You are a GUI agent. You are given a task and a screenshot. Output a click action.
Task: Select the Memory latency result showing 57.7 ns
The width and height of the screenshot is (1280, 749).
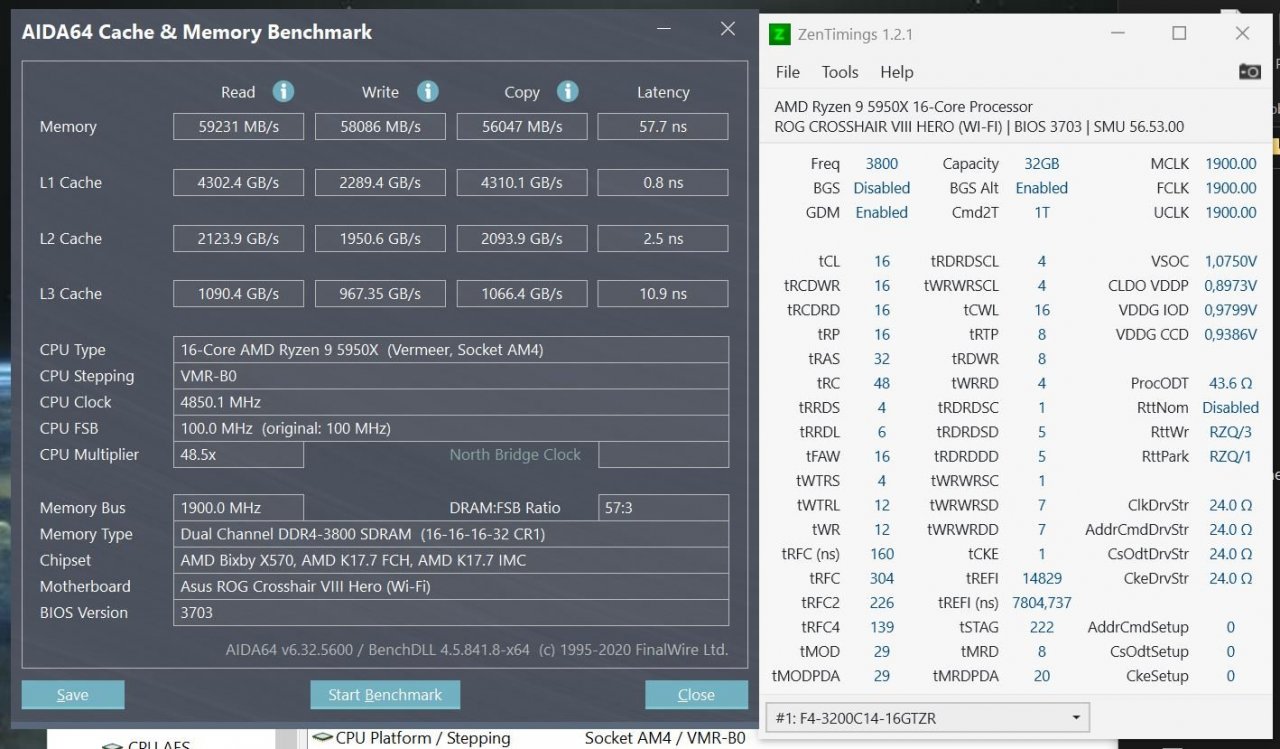662,126
